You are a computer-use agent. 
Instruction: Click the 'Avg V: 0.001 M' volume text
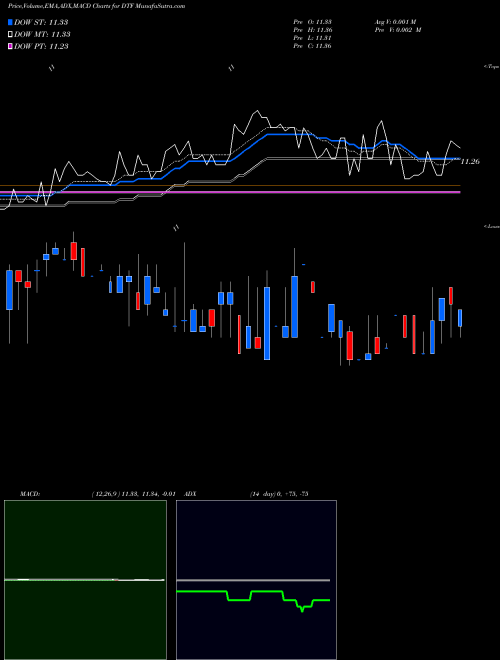click(x=395, y=21)
